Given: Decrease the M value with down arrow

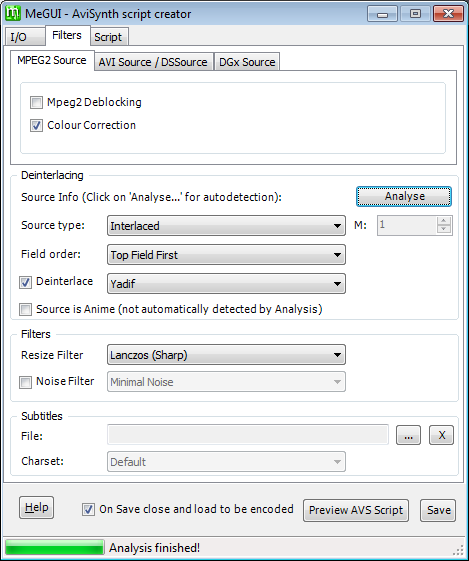Looking at the screenshot, I should click(444, 229).
